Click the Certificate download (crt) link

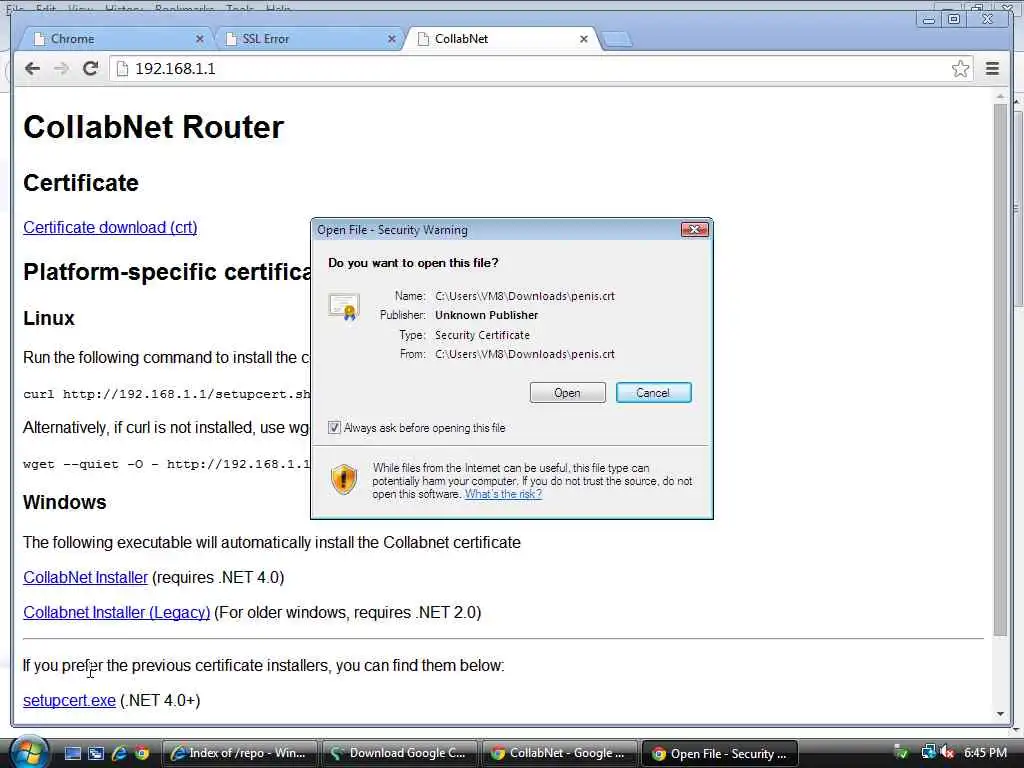pyautogui.click(x=110, y=227)
